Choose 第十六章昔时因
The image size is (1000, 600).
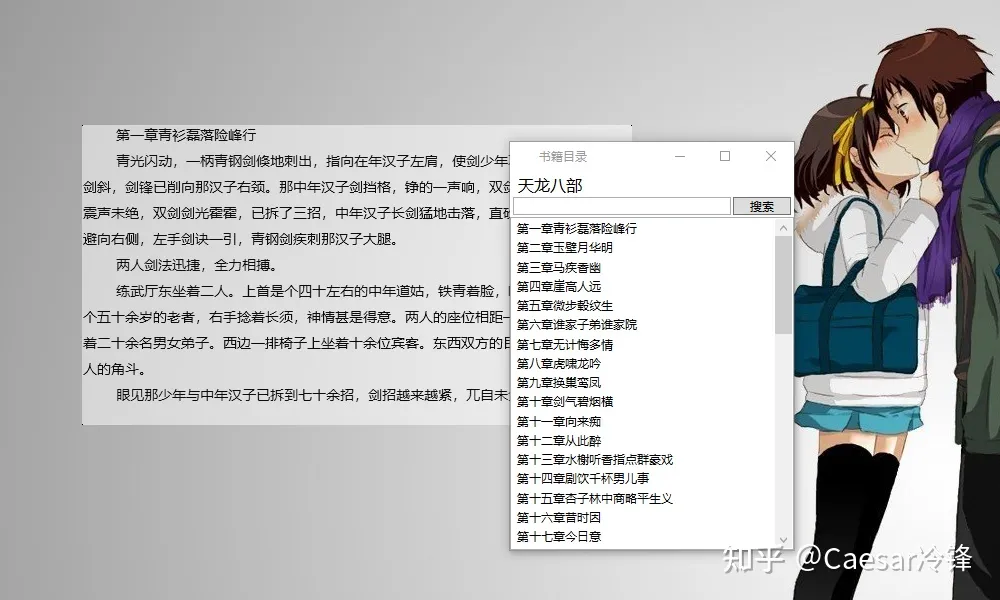pyautogui.click(x=559, y=518)
